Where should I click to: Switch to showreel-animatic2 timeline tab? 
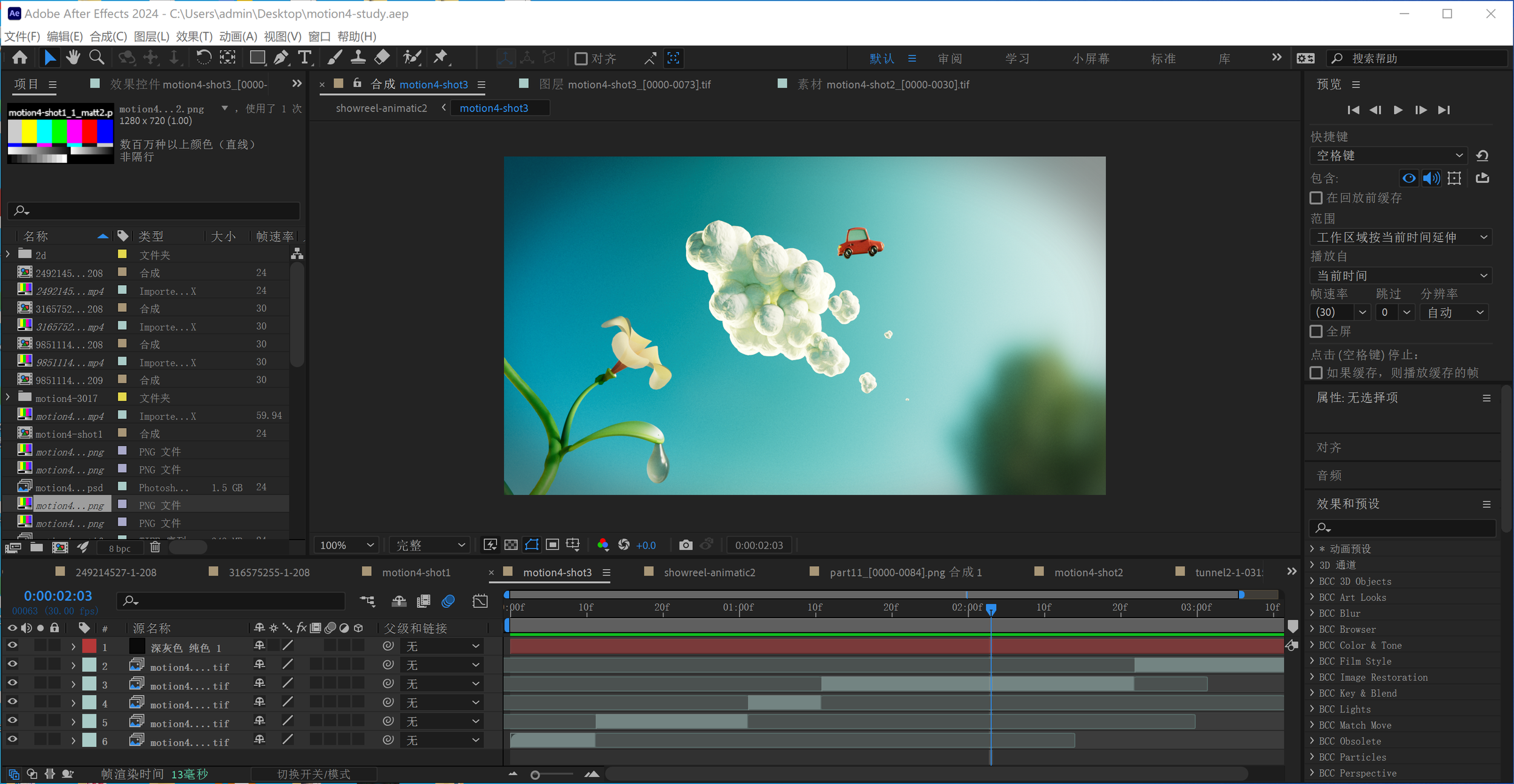709,572
